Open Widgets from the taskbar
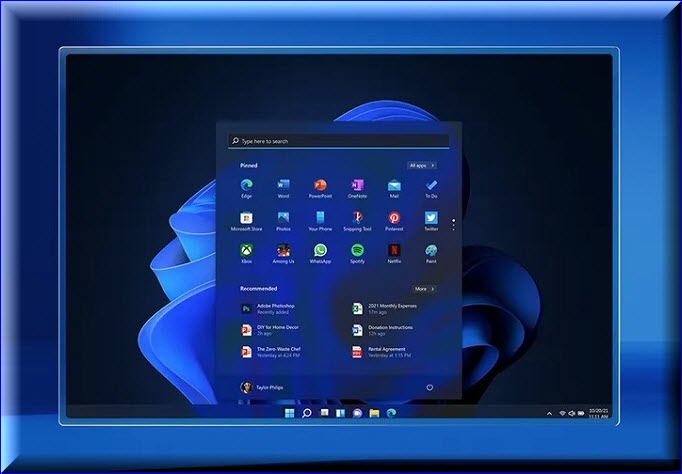 (x=341, y=413)
